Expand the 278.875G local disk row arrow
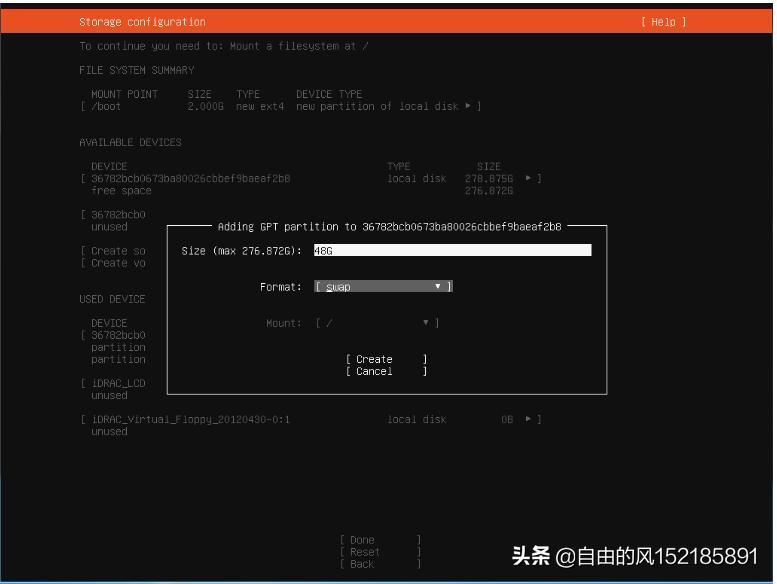This screenshot has height=584, width=777. tap(528, 178)
